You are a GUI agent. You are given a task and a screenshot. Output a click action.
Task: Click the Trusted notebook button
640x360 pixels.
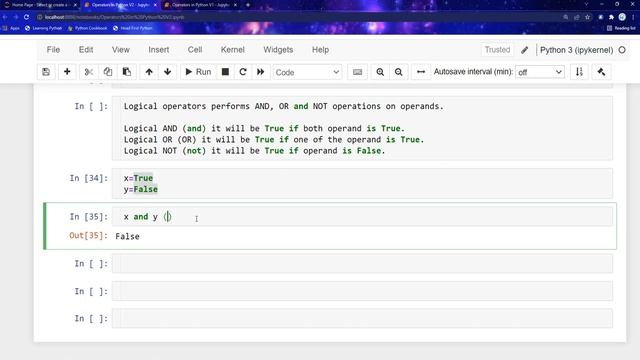(497, 50)
